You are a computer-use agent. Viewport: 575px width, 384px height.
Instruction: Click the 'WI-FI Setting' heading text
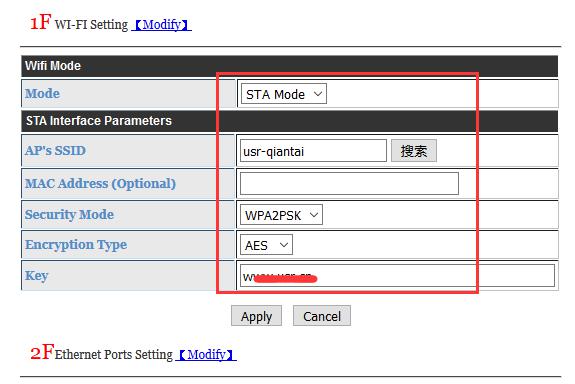91,25
